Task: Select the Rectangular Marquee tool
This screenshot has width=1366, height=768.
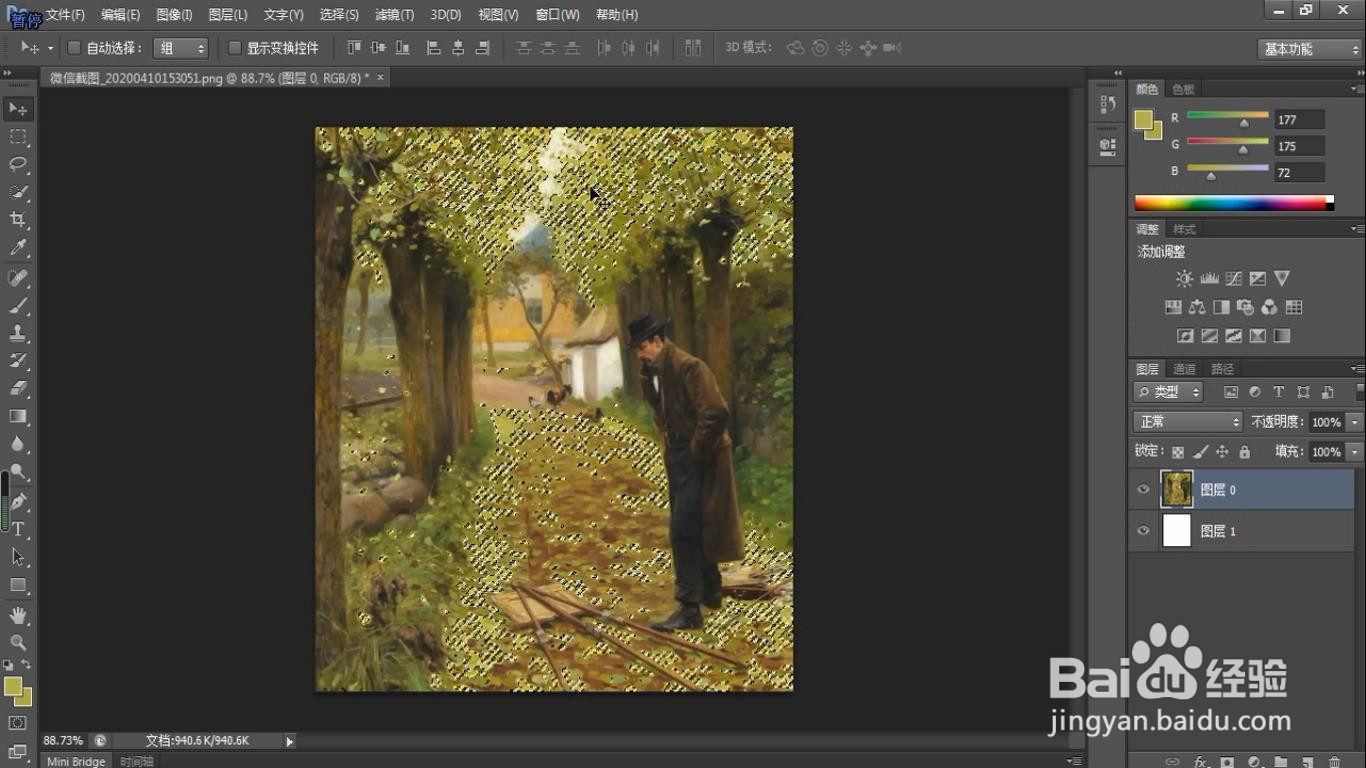Action: click(18, 136)
